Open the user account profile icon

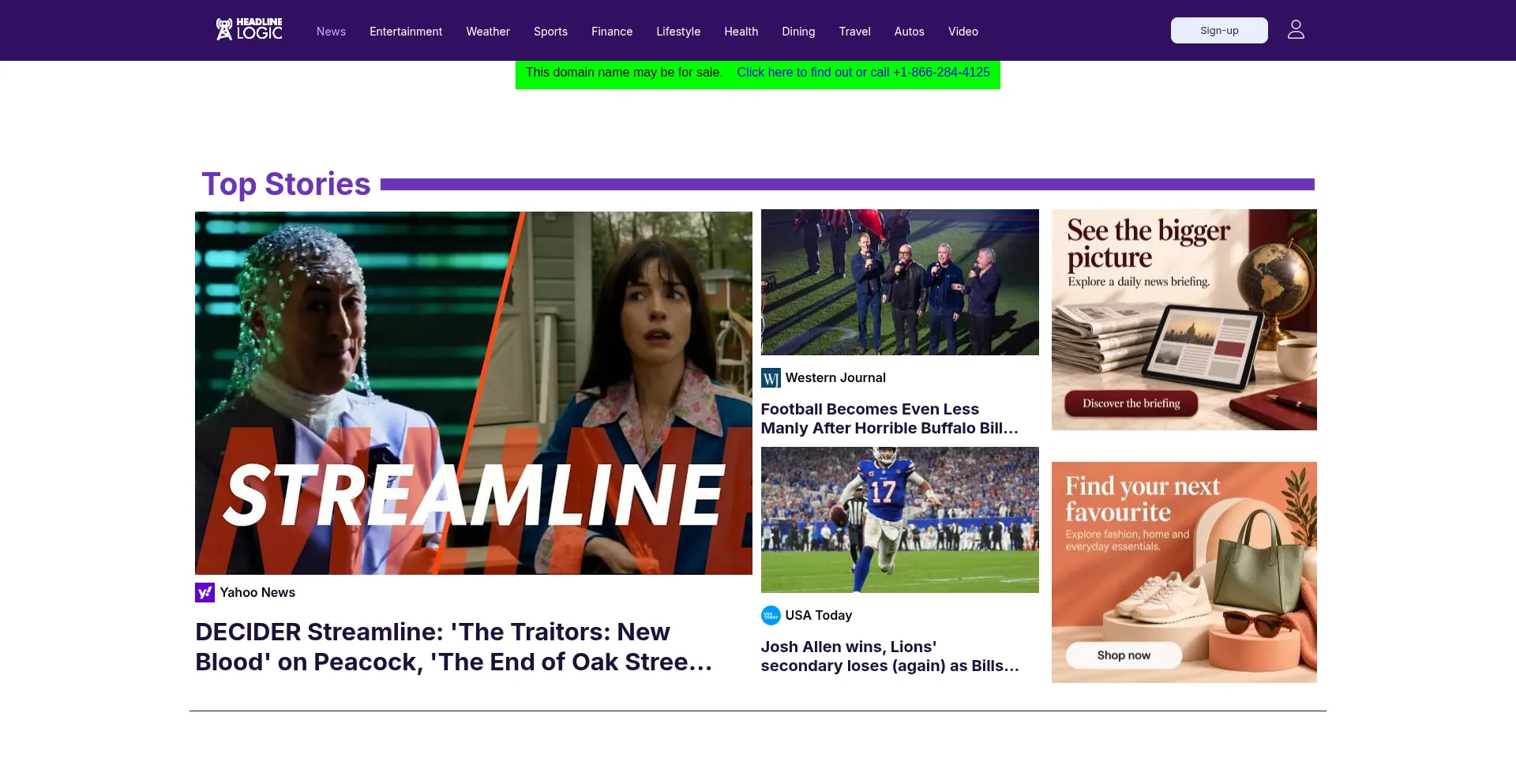1296,30
